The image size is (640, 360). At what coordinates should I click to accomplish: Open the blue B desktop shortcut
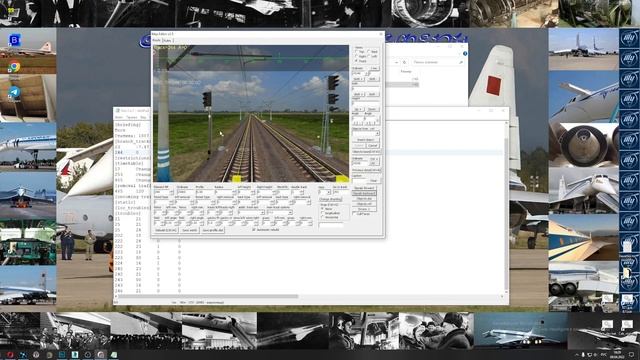pos(14,40)
